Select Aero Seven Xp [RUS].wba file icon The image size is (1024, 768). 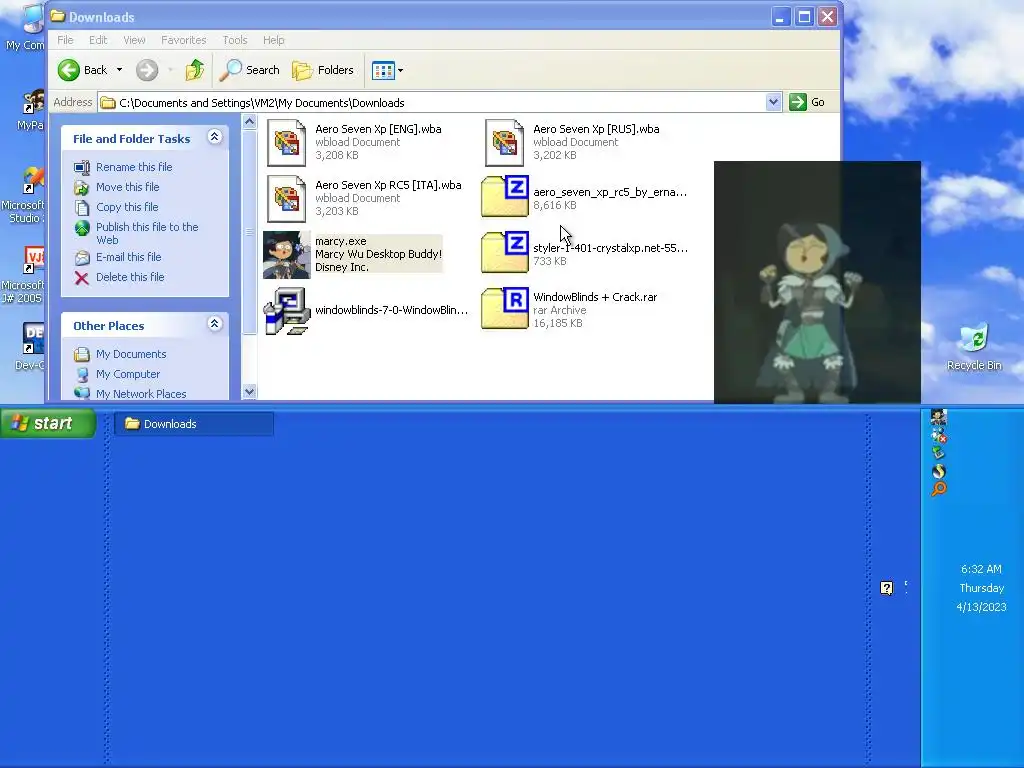(x=504, y=142)
